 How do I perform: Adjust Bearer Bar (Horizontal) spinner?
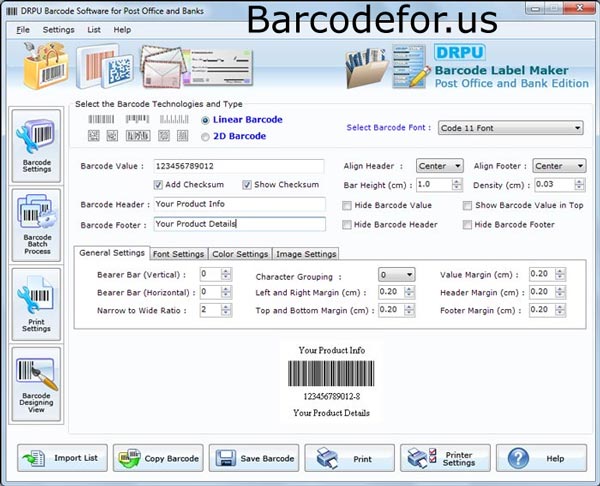pyautogui.click(x=226, y=292)
